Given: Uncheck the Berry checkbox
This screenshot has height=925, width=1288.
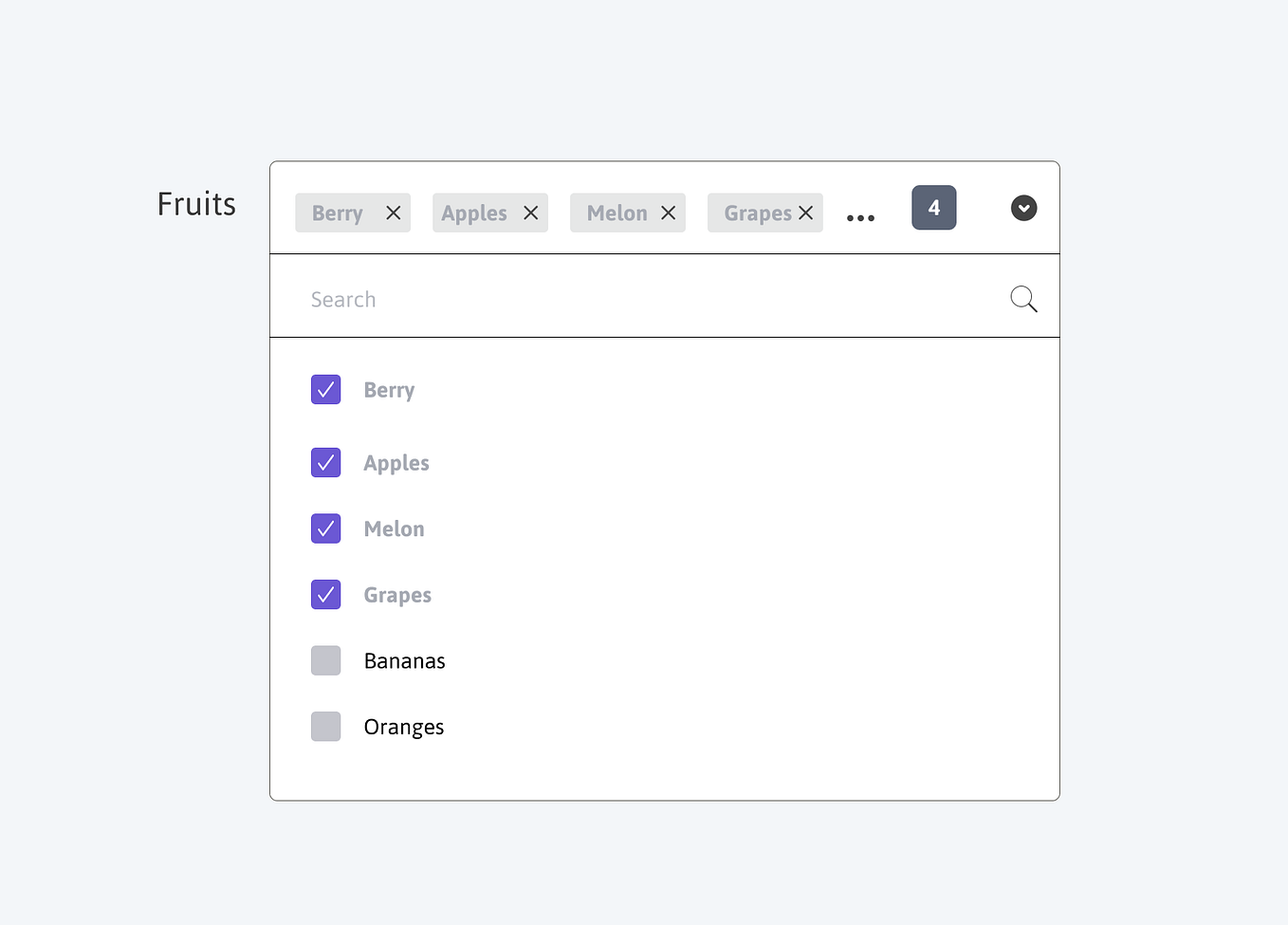Looking at the screenshot, I should tap(326, 389).
